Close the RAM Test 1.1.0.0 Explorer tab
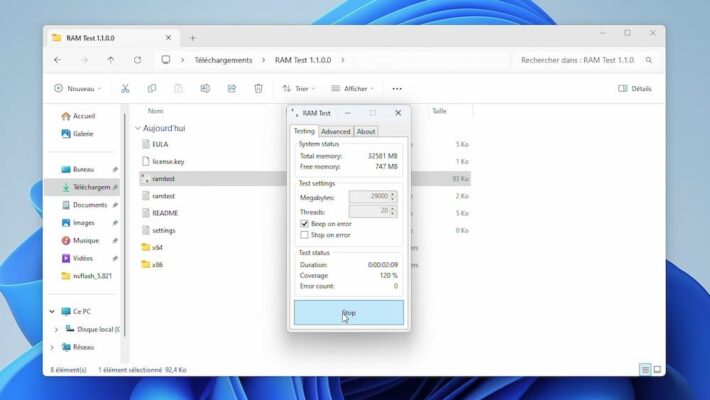 (x=168, y=38)
